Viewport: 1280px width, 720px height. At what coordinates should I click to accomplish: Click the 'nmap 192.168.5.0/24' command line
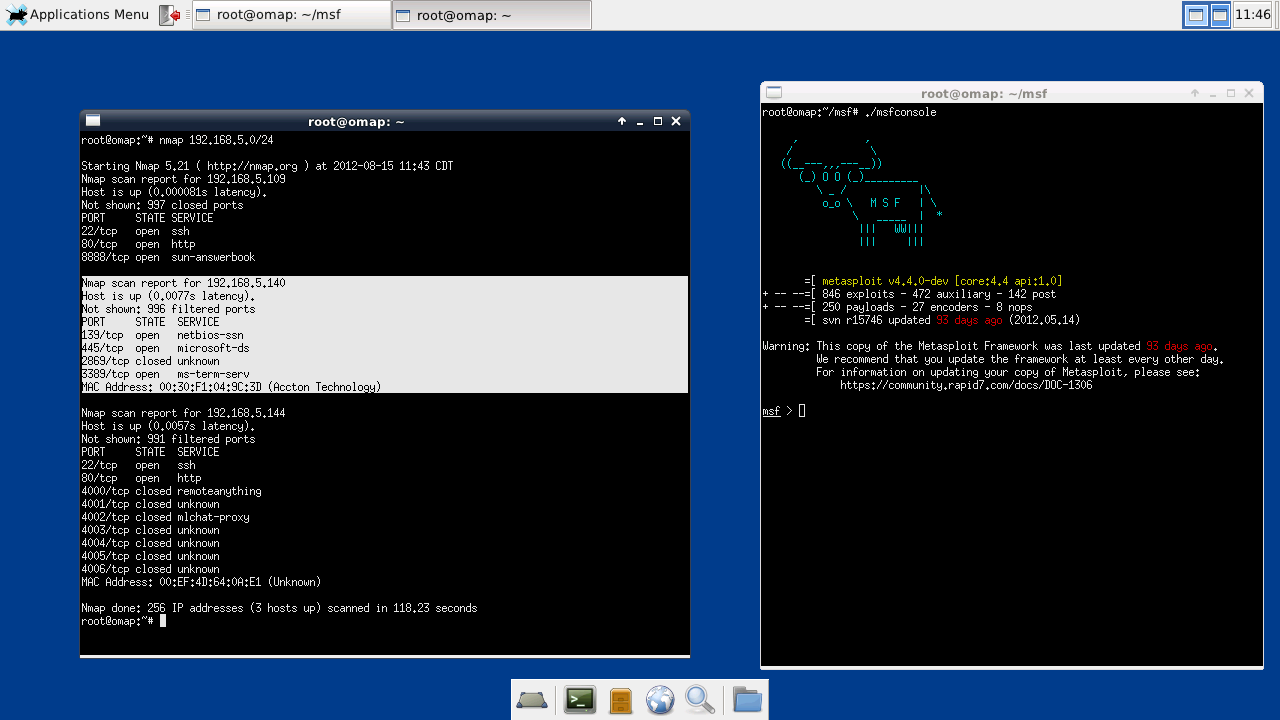(x=177, y=140)
